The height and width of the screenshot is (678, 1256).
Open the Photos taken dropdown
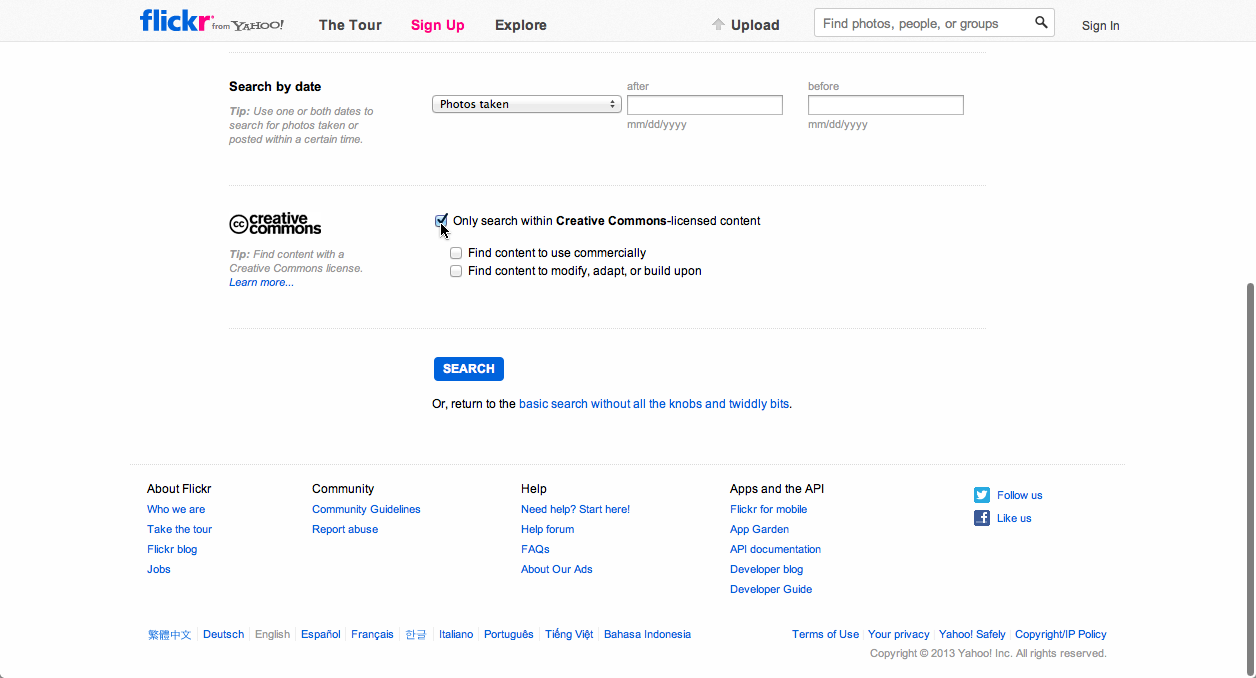click(x=527, y=104)
